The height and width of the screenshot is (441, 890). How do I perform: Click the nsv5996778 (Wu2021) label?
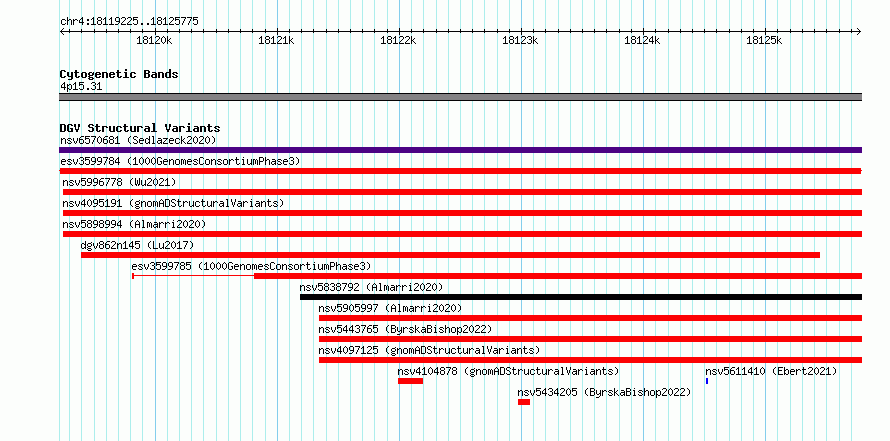(119, 182)
